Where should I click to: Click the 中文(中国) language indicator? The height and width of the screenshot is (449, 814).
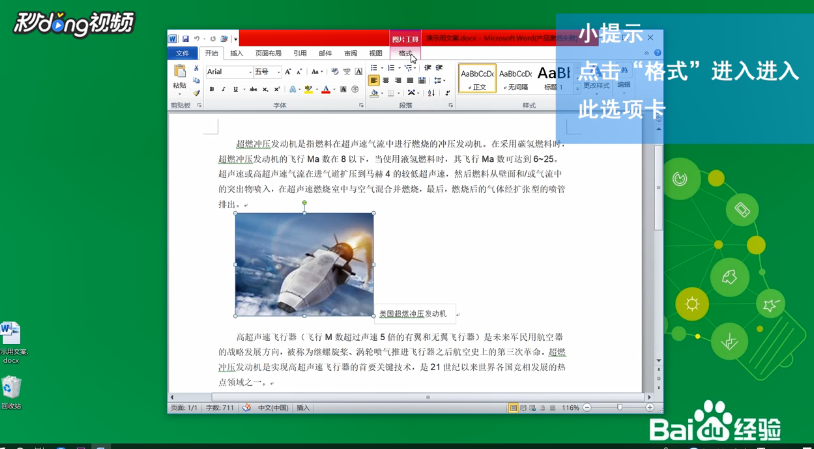pyautogui.click(x=273, y=408)
